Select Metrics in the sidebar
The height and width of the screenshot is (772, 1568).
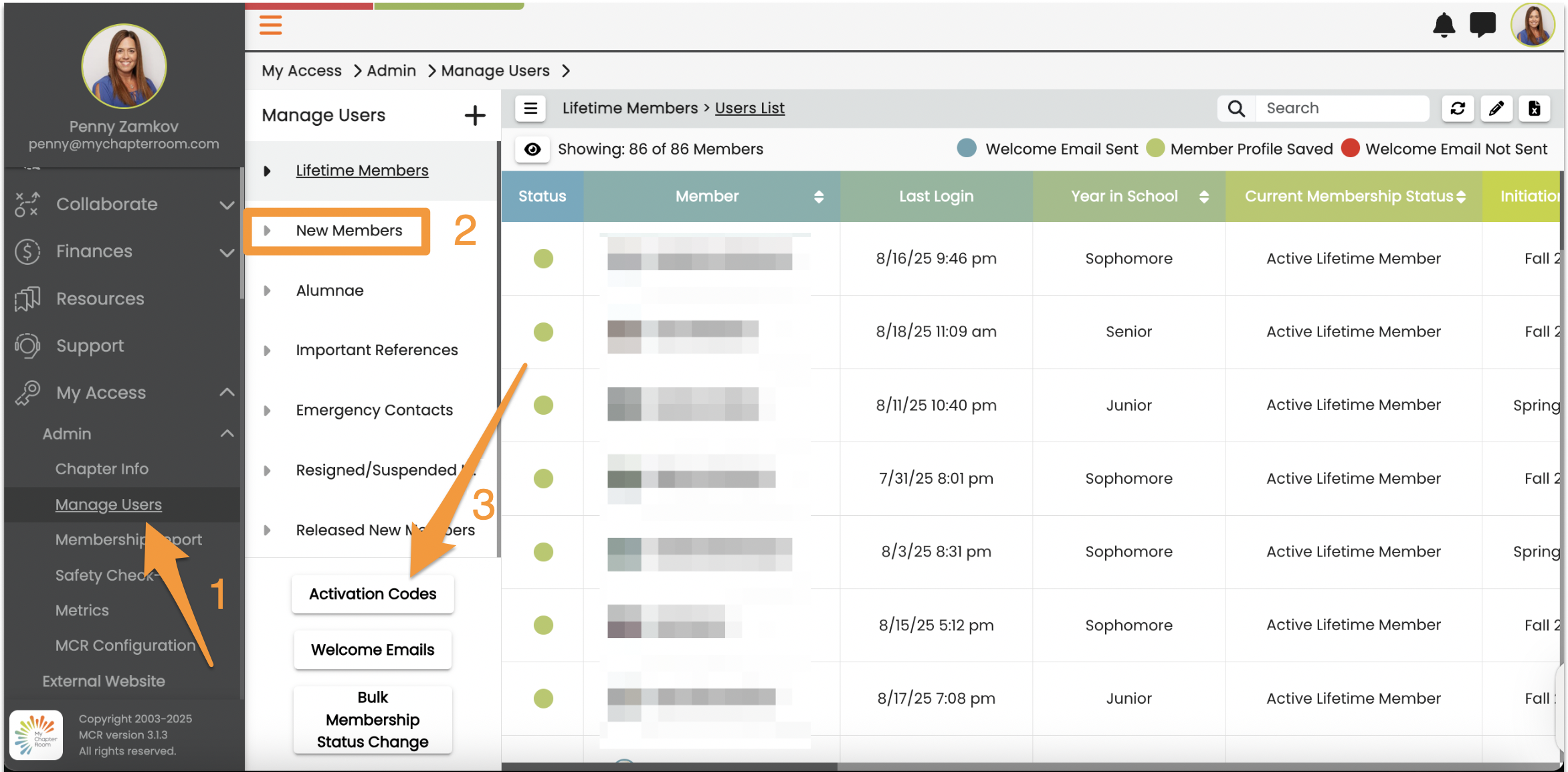(82, 610)
